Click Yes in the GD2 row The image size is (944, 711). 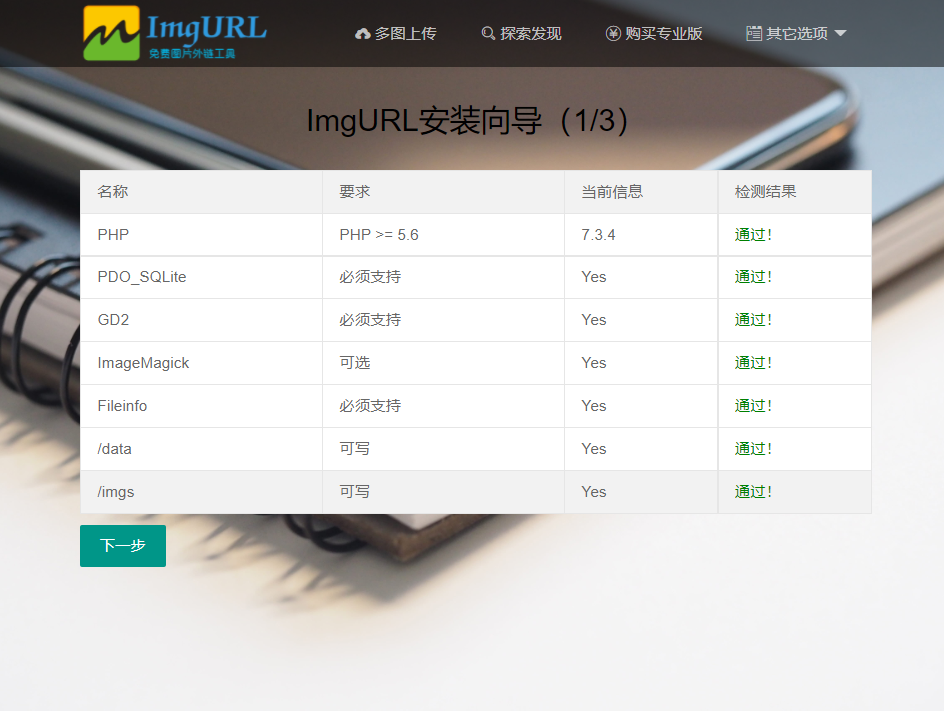594,320
